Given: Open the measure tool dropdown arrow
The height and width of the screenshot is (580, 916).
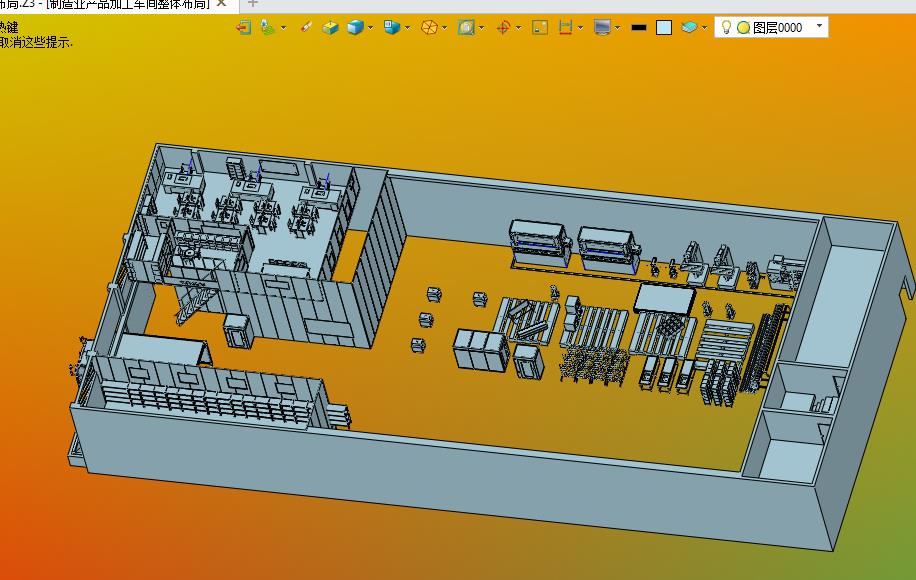Looking at the screenshot, I should [x=580, y=28].
